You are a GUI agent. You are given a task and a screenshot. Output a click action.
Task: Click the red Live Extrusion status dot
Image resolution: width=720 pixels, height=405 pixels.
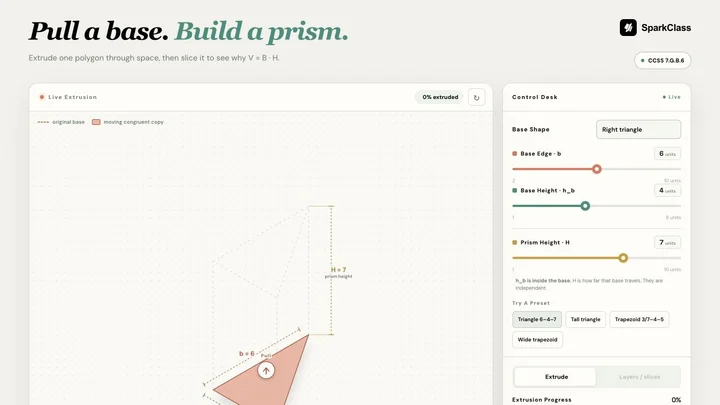tap(42, 97)
